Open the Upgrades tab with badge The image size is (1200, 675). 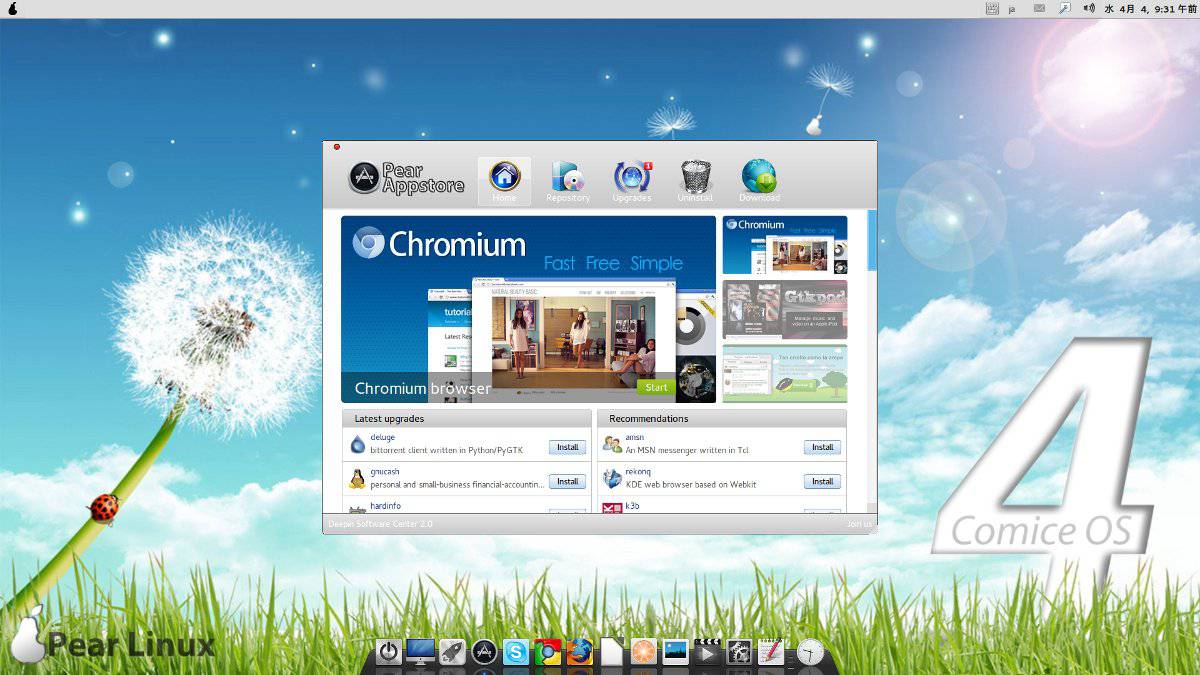coord(632,181)
